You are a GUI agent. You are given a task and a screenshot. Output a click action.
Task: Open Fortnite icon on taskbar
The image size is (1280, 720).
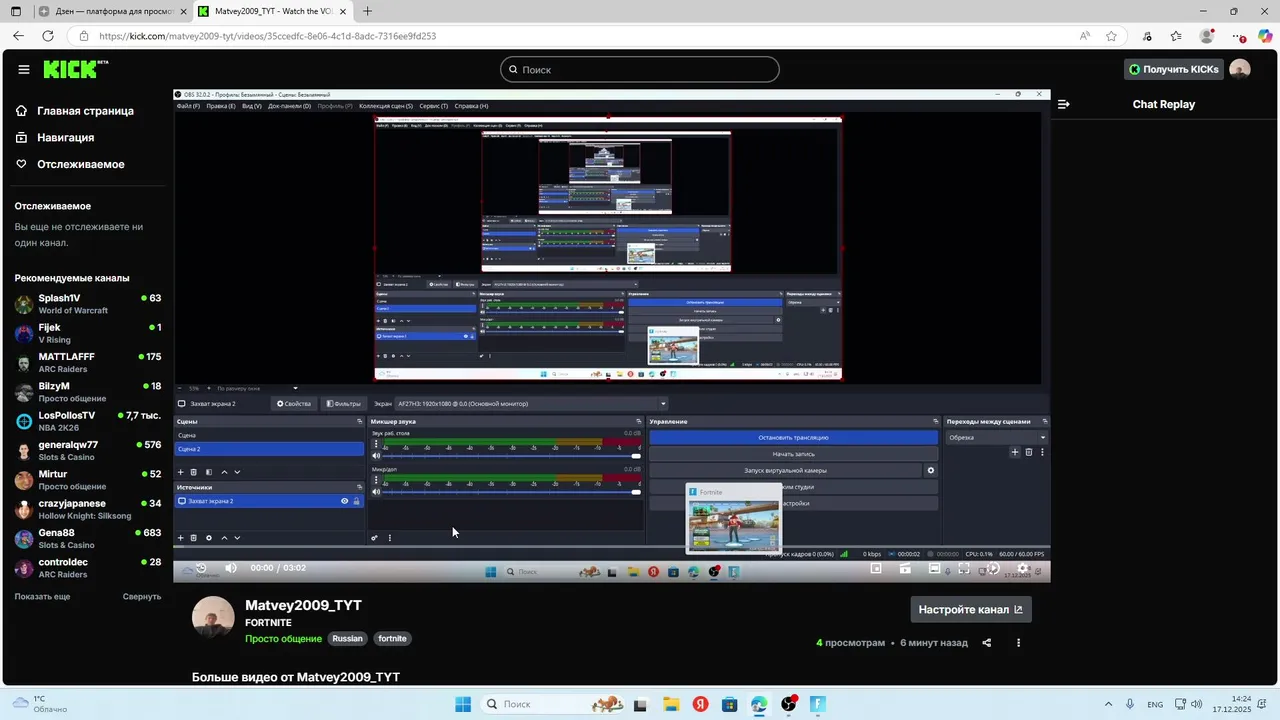point(818,704)
